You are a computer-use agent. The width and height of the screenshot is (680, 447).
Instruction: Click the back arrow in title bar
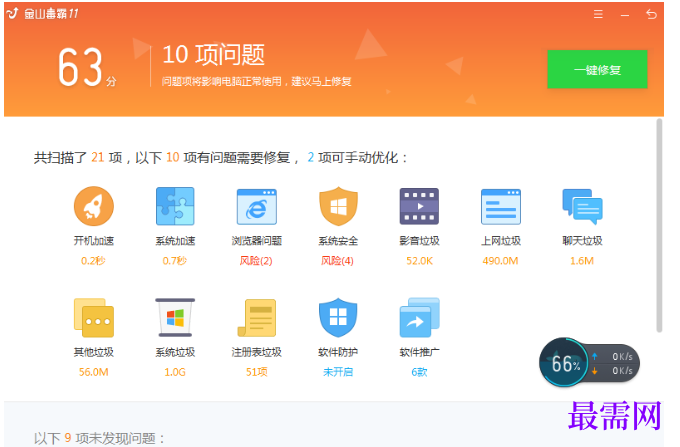tap(651, 14)
